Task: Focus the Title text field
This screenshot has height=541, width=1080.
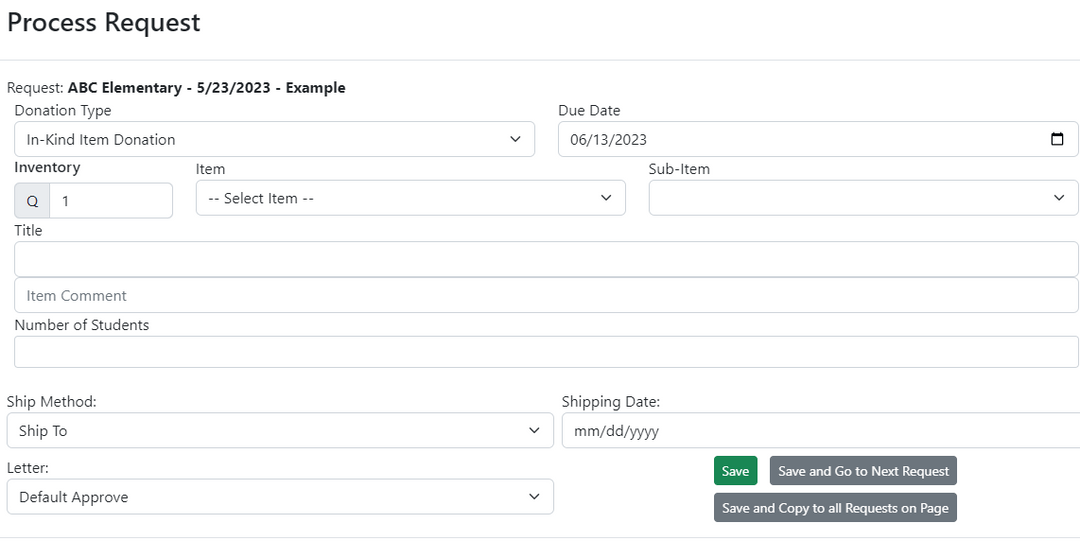Action: (x=546, y=259)
